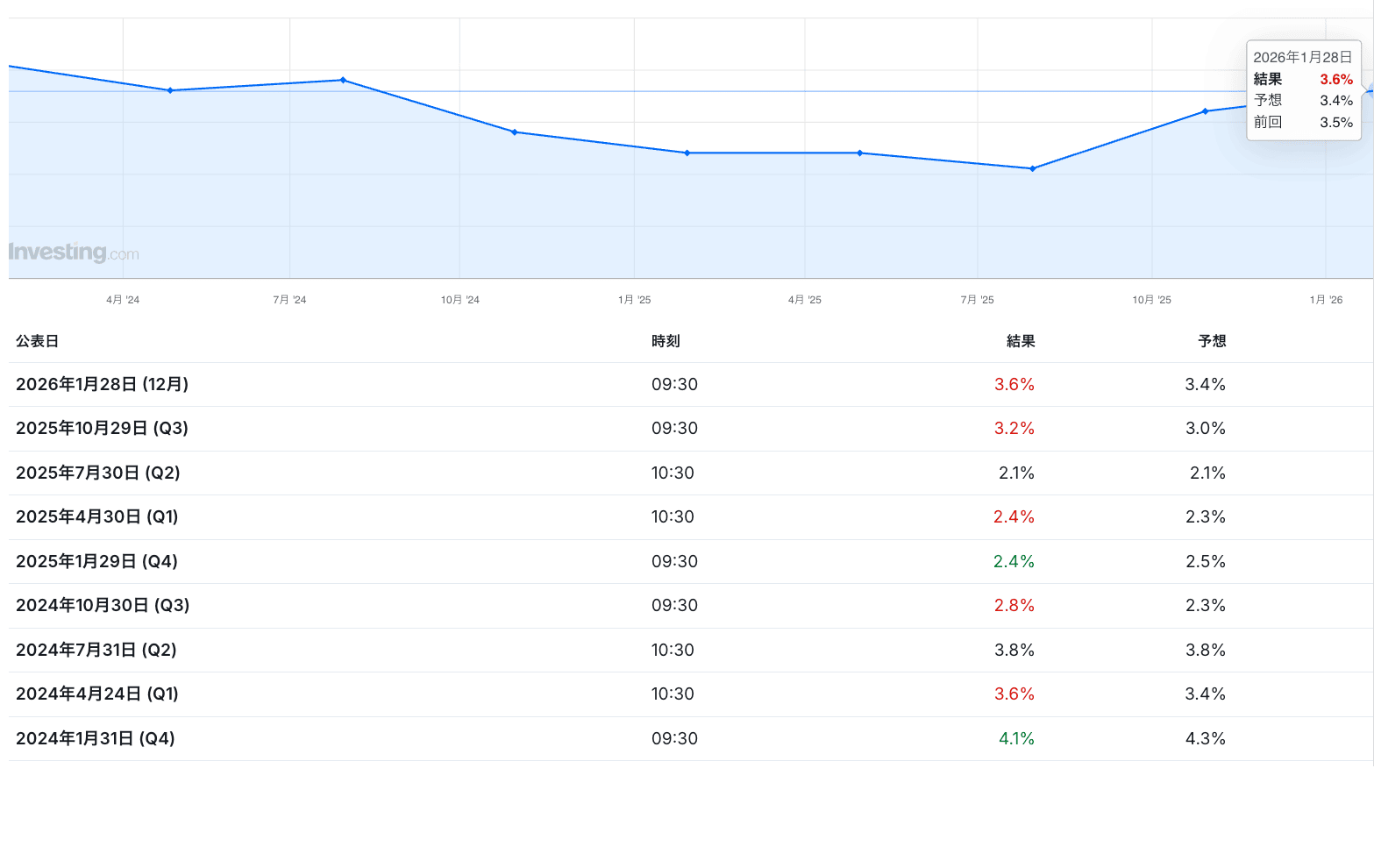This screenshot has height=868, width=1374.
Task: Select the October 2025 data point on chart
Action: 1205,111
